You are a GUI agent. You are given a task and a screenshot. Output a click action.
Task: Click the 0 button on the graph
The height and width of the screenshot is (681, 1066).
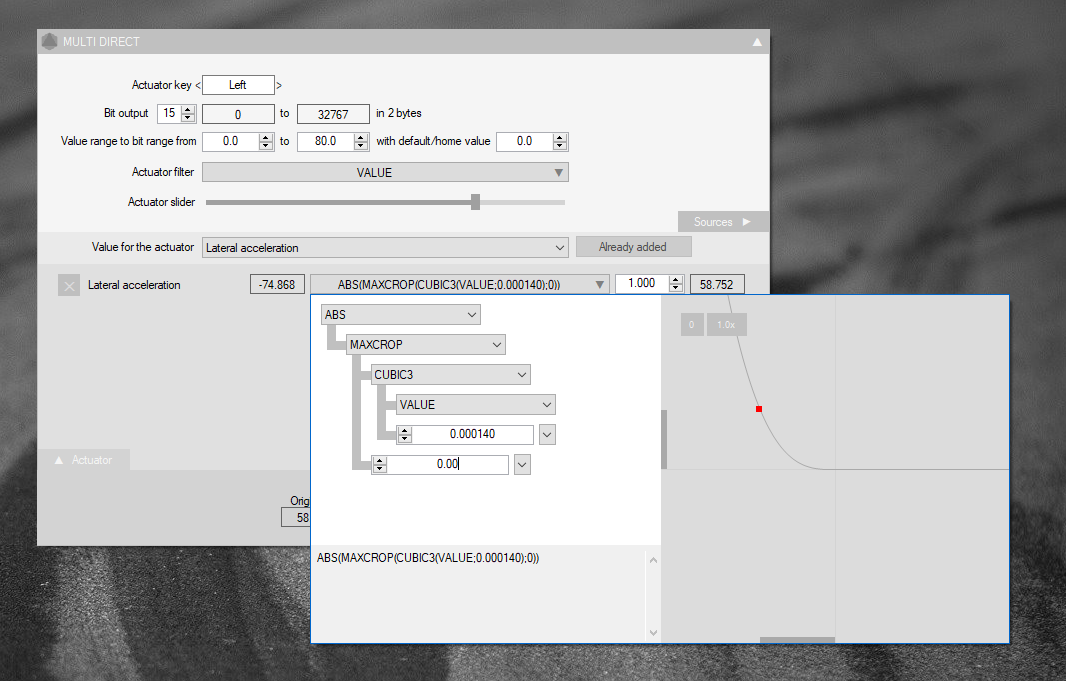pyautogui.click(x=691, y=325)
